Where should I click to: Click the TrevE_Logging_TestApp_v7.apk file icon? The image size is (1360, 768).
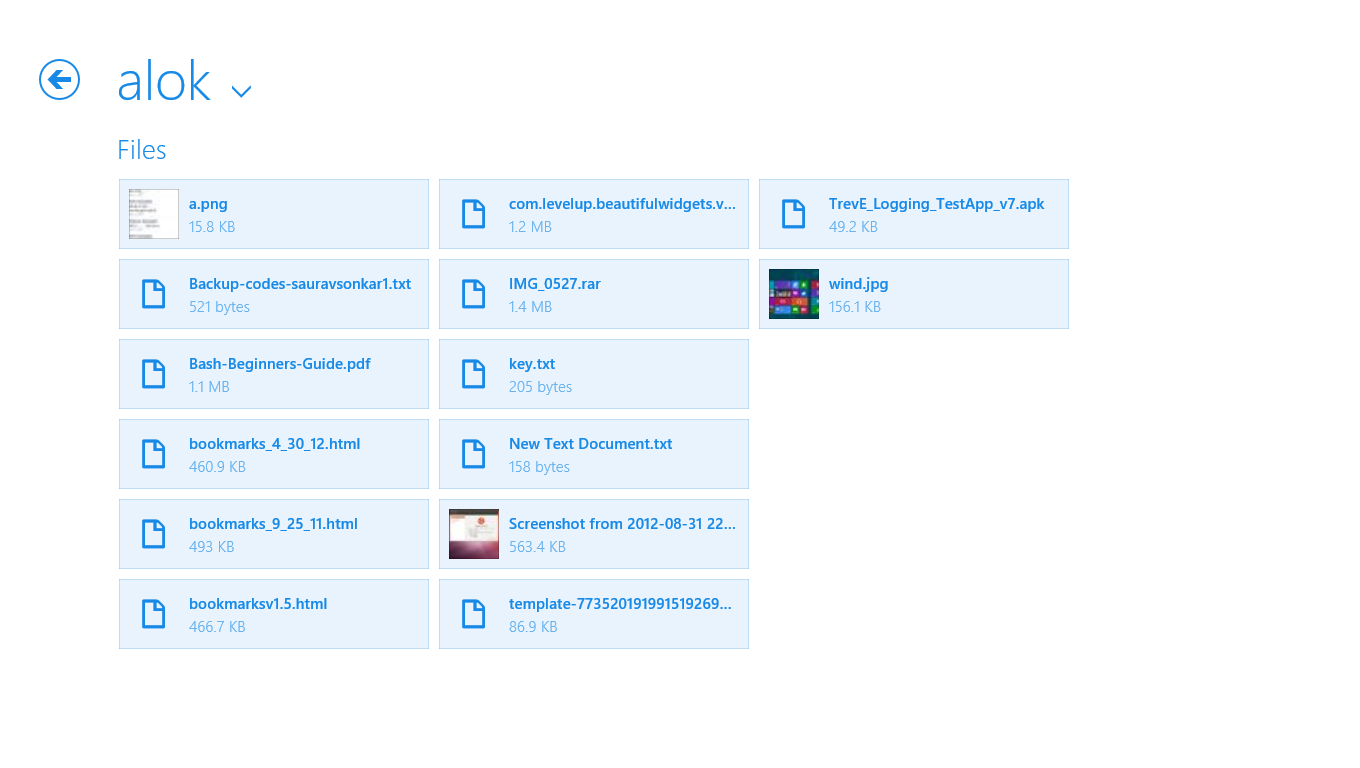click(x=793, y=214)
